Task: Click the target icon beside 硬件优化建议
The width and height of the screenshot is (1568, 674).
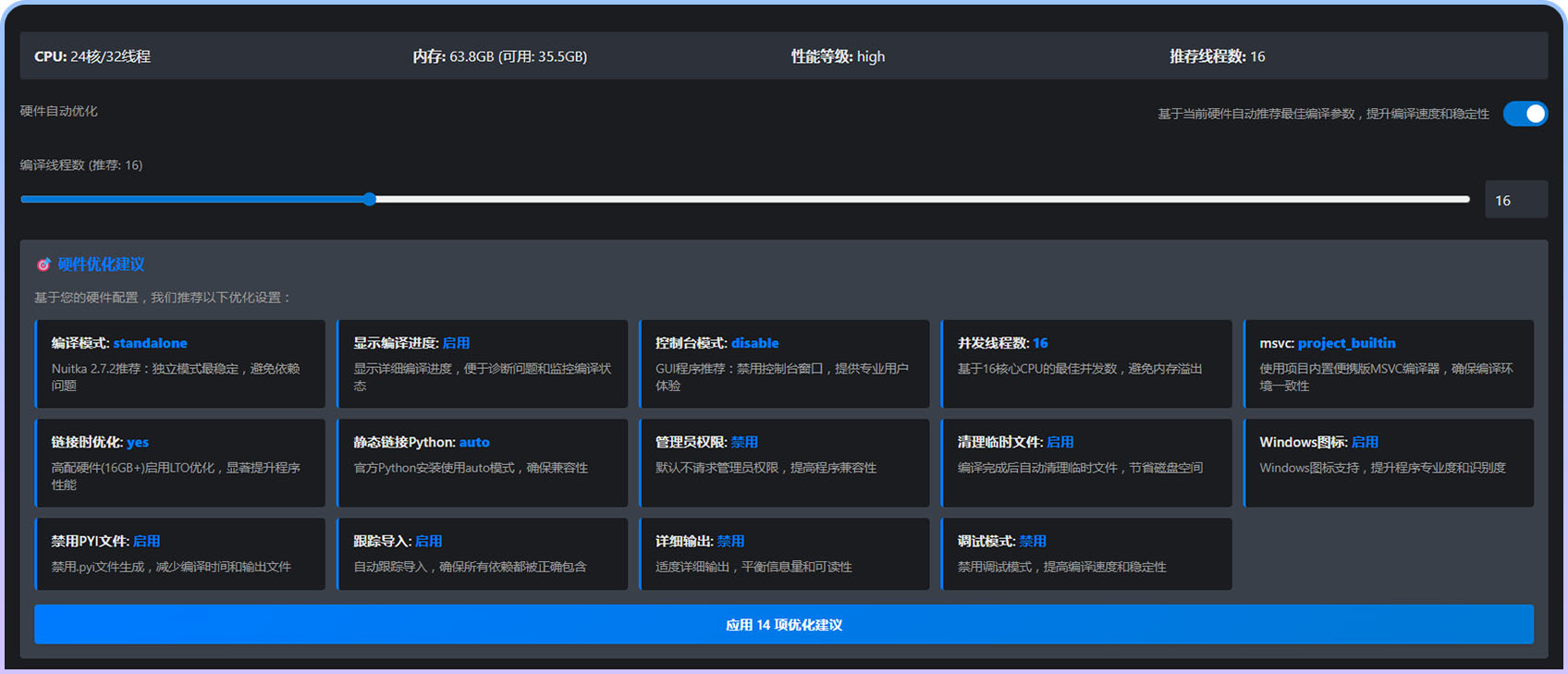Action: [43, 265]
